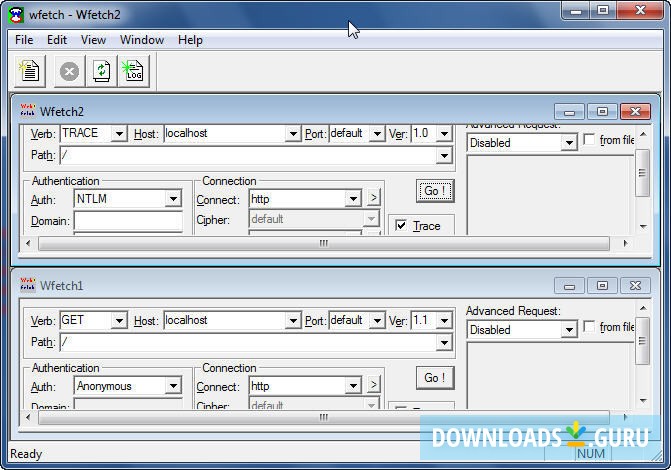Expand the Ver dropdown showing 1.0
Image resolution: width=671 pixels, height=470 pixels.
445,134
